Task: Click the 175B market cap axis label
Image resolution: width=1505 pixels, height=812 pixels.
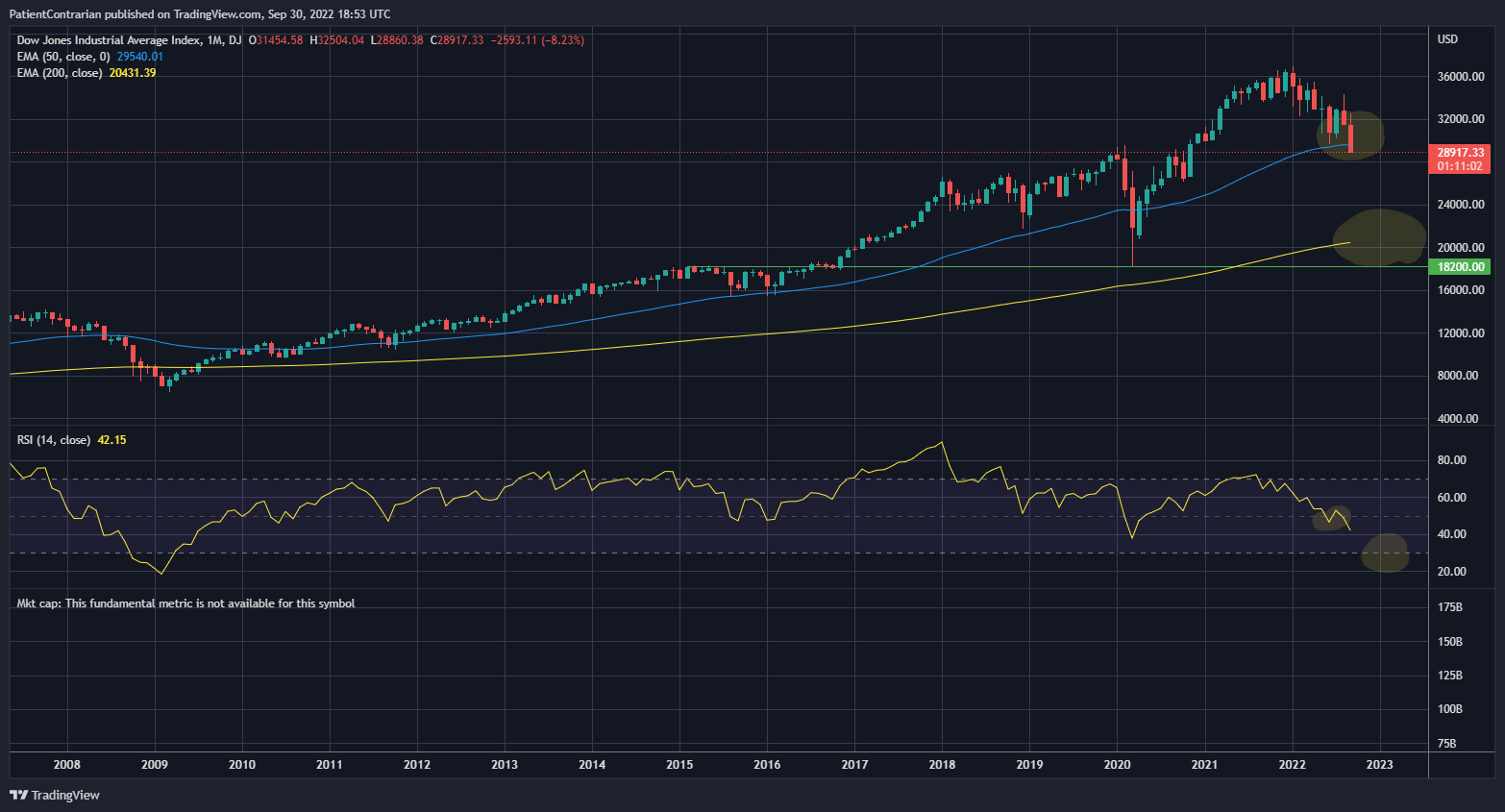Action: (x=1450, y=607)
